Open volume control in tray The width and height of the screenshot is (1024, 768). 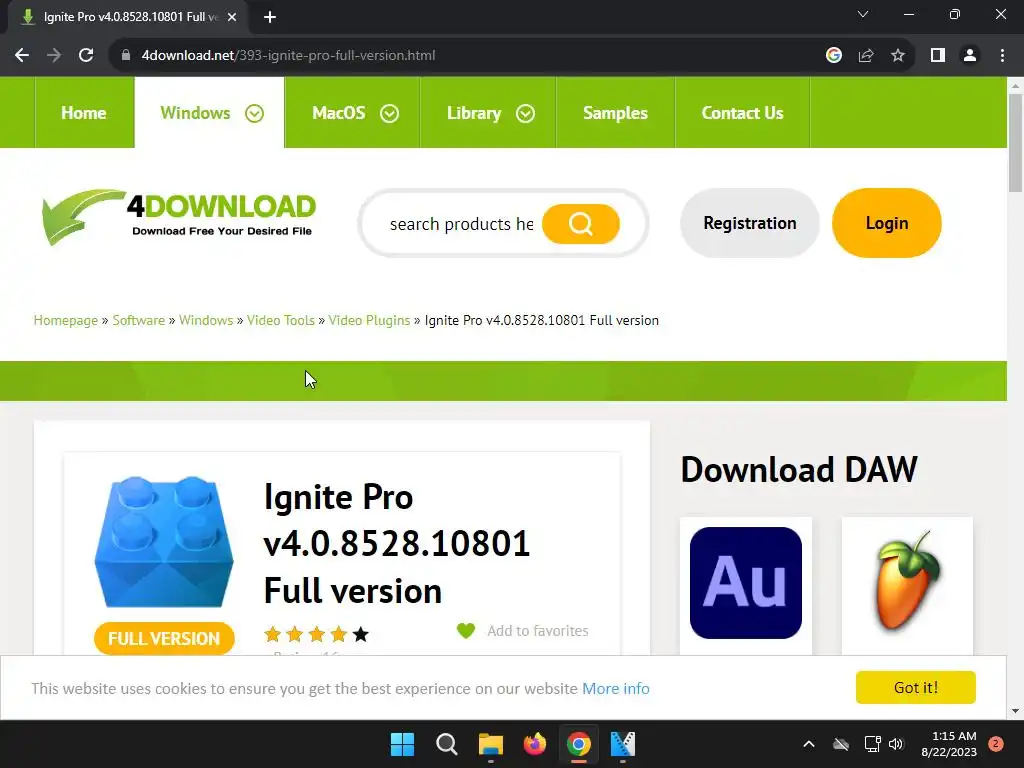896,744
